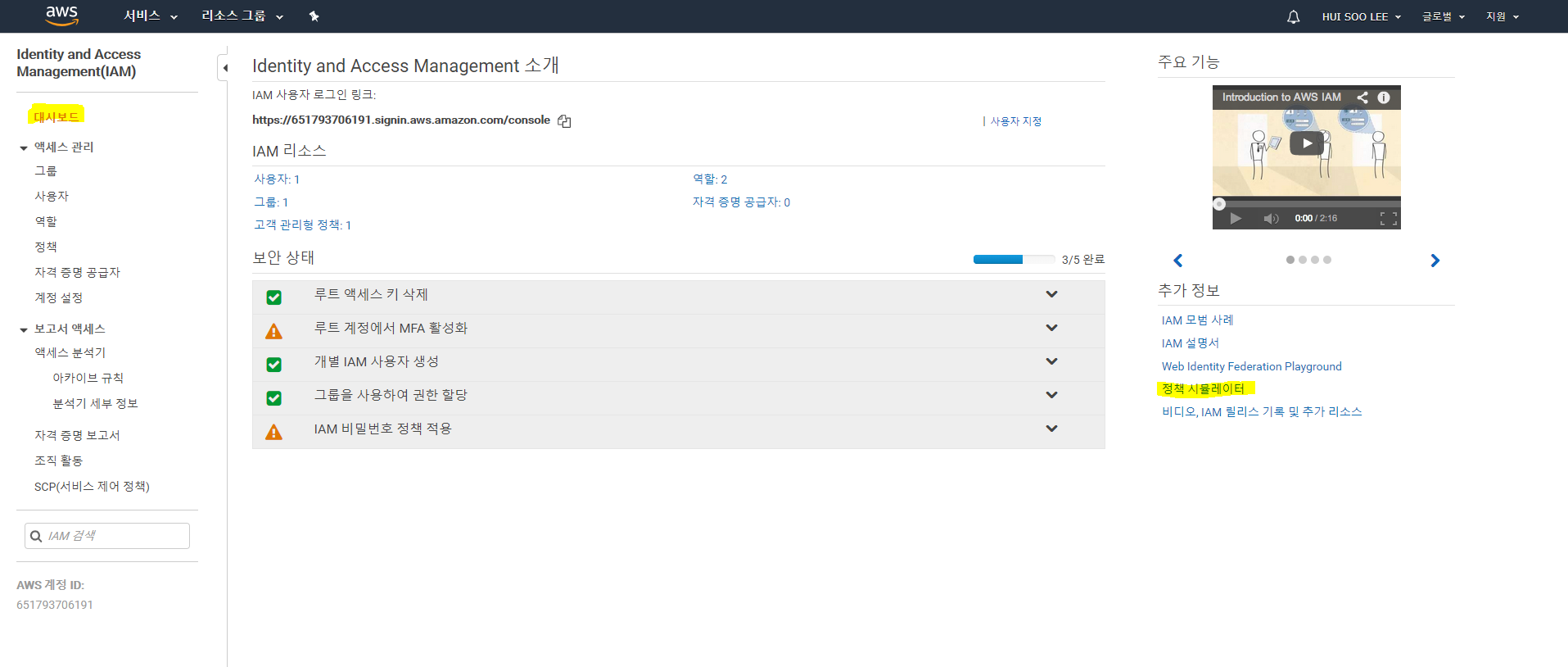Open SCP(서비스 제어 정책) in the sidebar

click(92, 486)
